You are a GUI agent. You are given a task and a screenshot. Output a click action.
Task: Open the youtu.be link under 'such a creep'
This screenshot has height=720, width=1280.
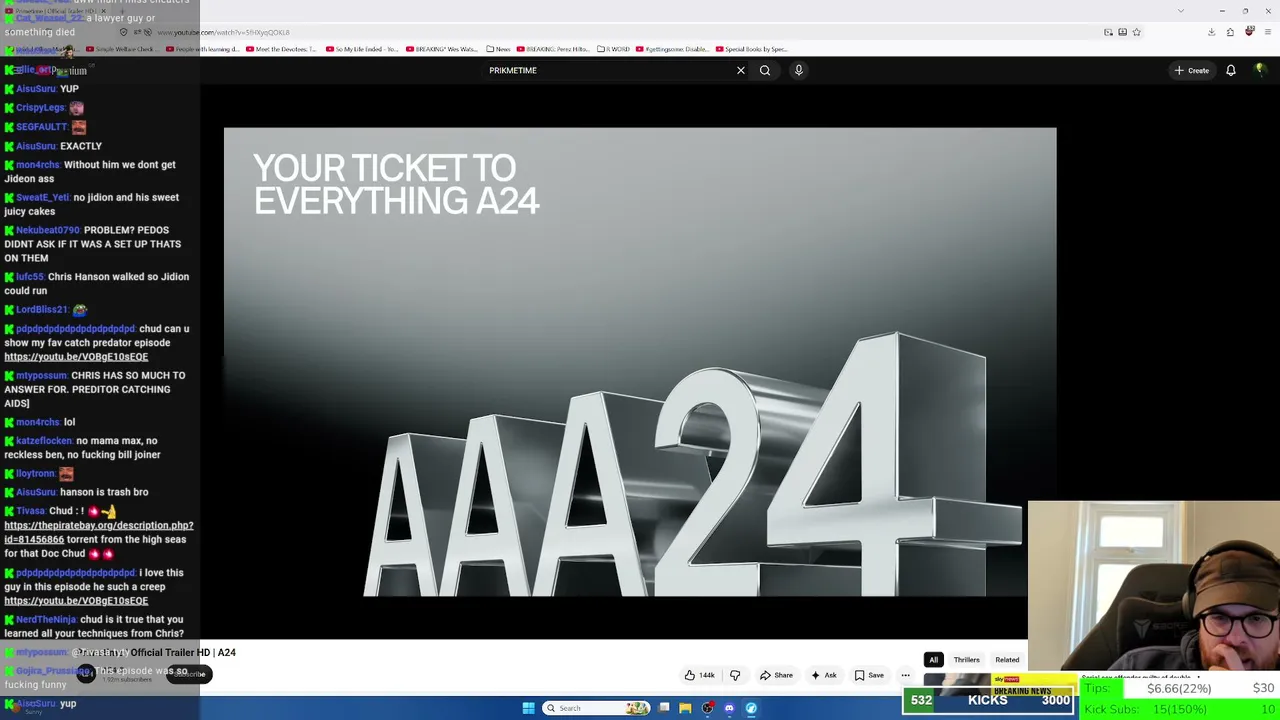[x=76, y=601]
